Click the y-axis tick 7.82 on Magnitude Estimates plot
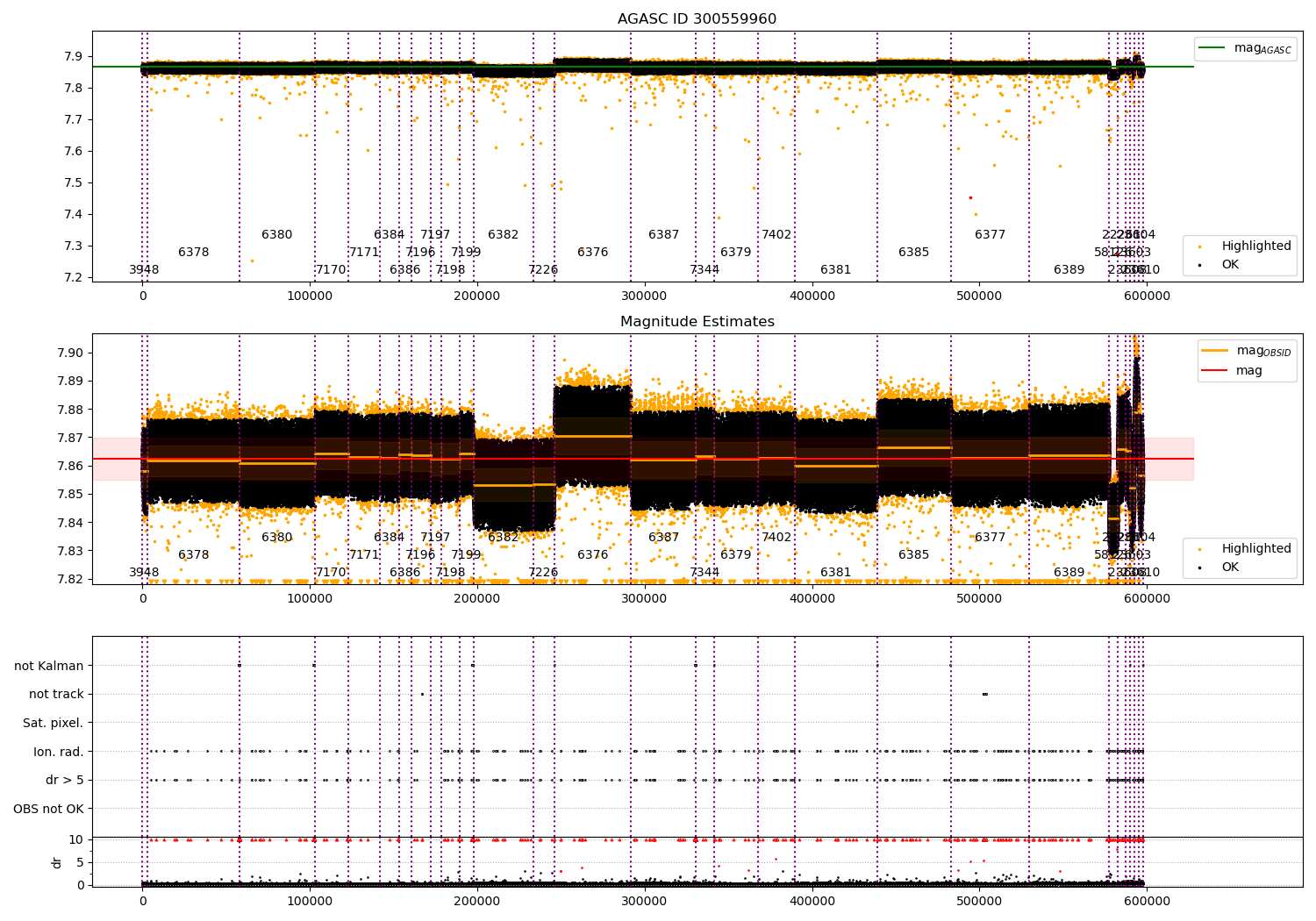1316x921 pixels. pos(72,579)
